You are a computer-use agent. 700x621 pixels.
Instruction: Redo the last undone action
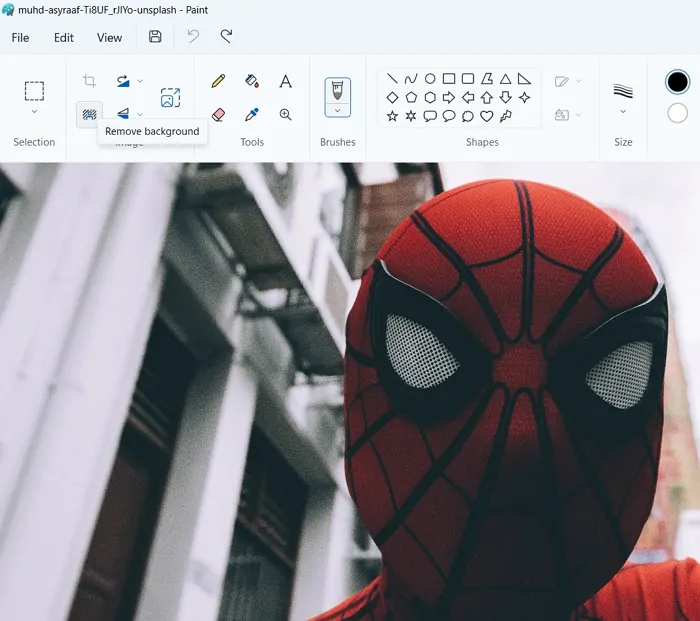coord(226,36)
